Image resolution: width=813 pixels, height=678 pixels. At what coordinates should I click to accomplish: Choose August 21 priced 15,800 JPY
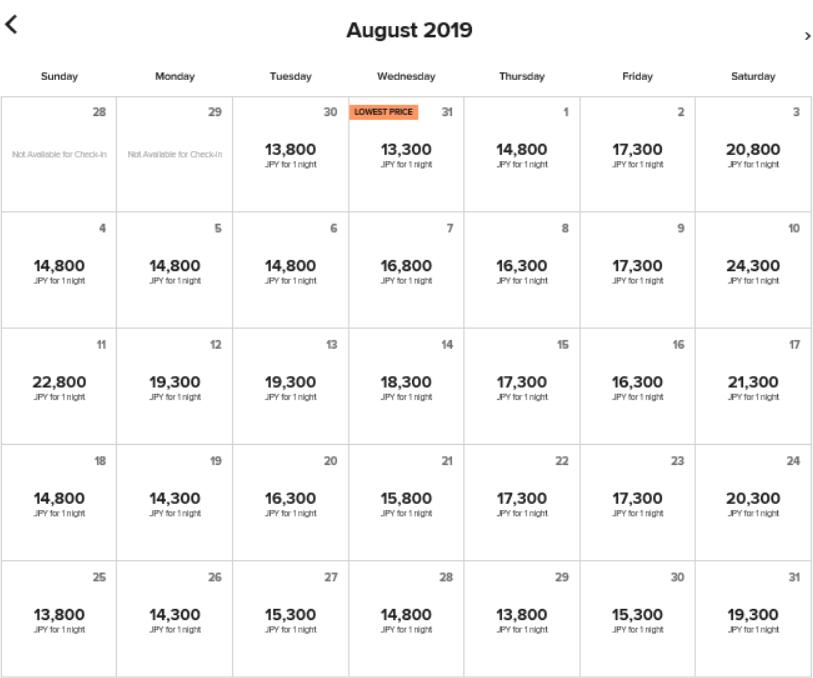(406, 503)
